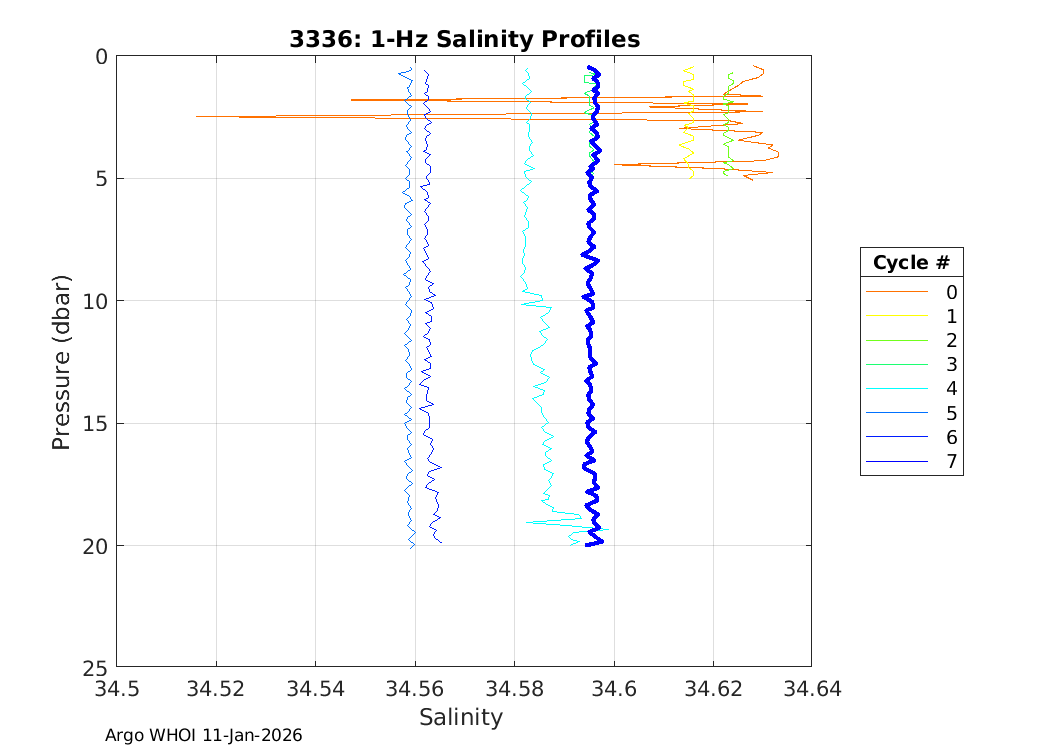This screenshot has height=750, width=1050.
Task: Click the legend label for cycle 0
Action: point(951,292)
